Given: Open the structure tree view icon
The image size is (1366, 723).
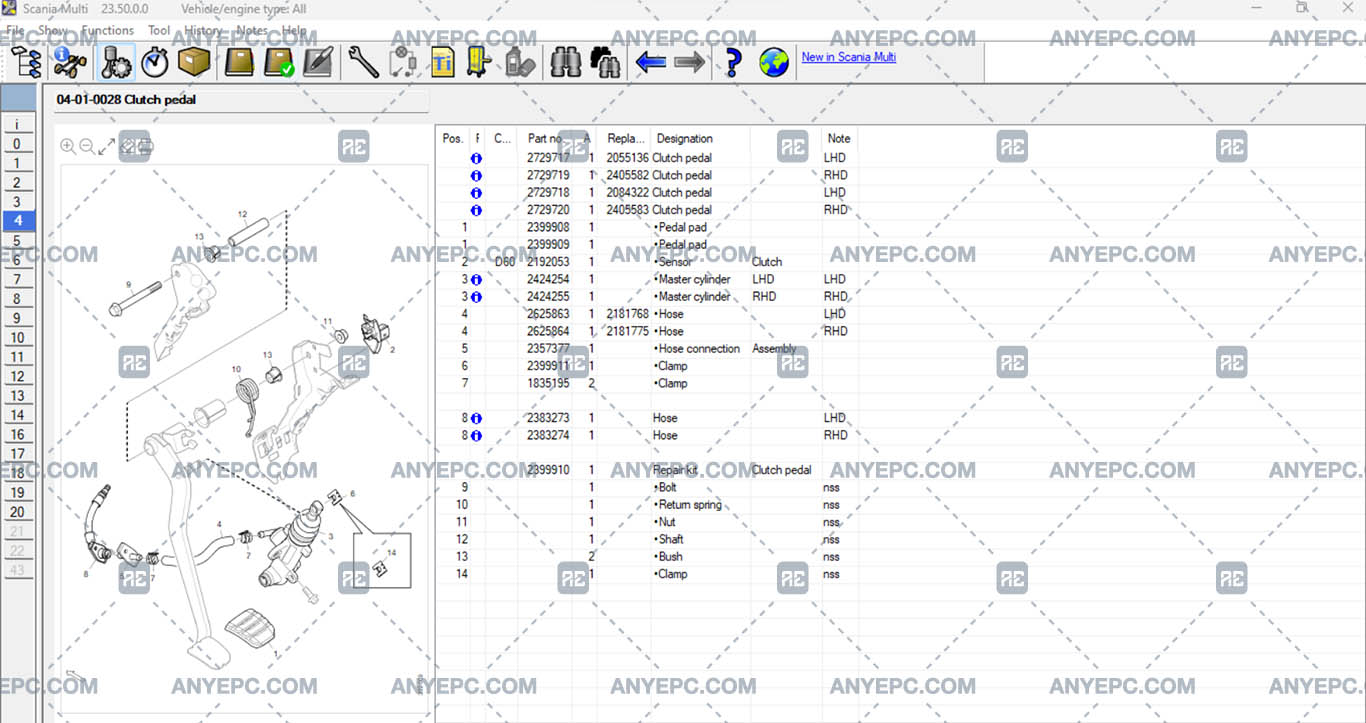Looking at the screenshot, I should [x=27, y=62].
